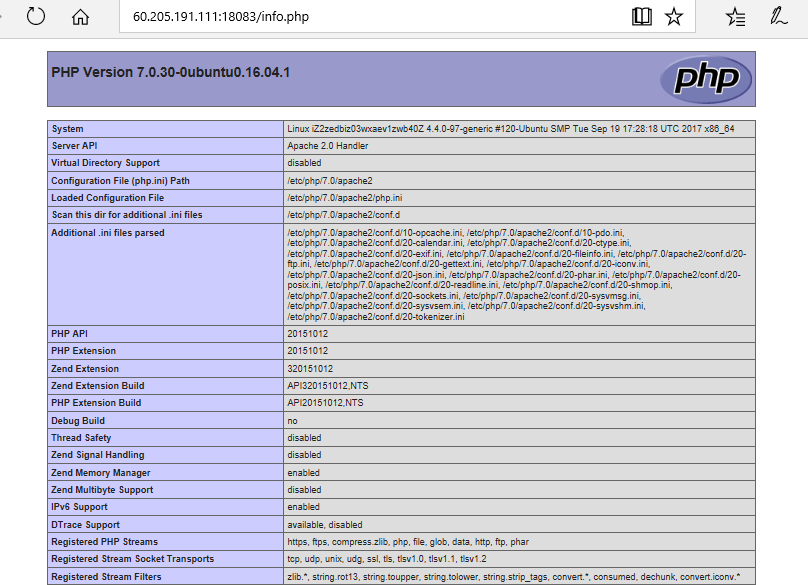Select API320151012,NTS value
This screenshot has height=585, width=808.
pos(328,386)
